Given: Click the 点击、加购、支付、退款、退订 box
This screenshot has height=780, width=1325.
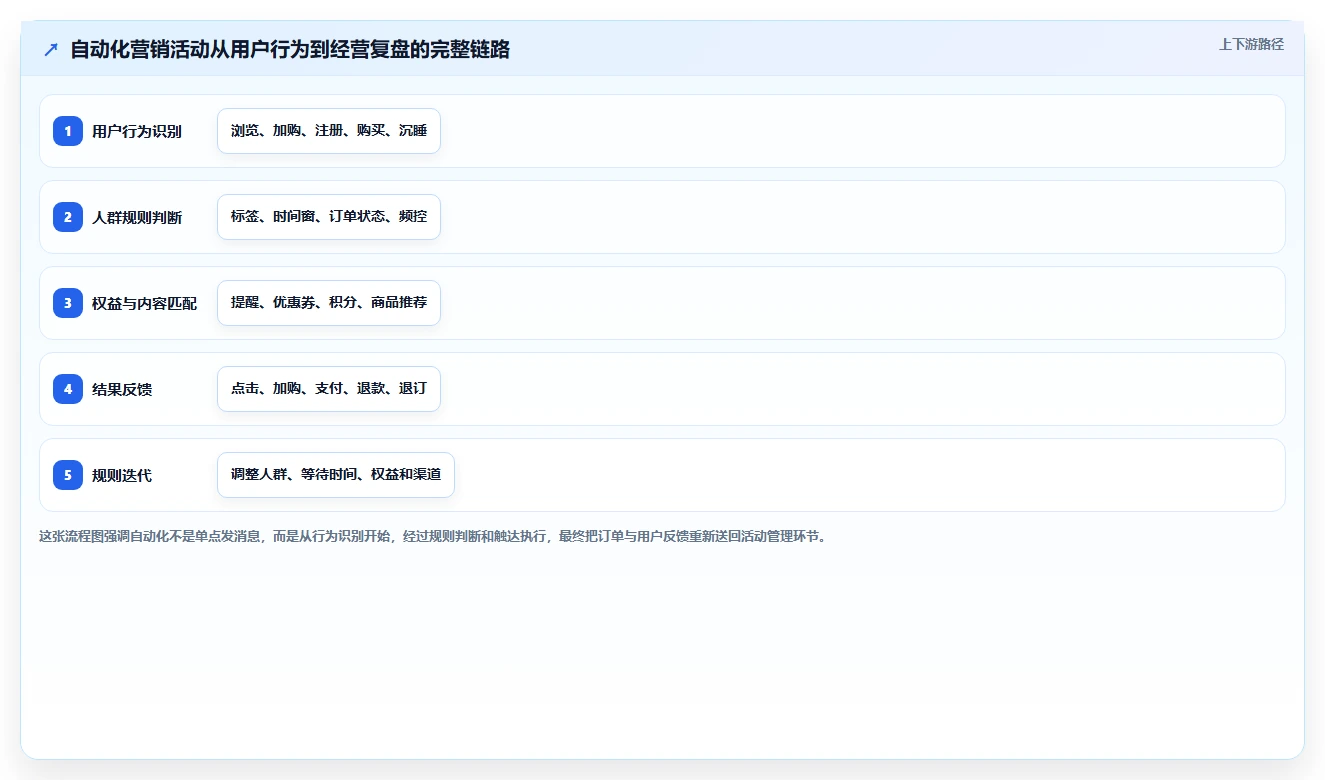Looking at the screenshot, I should click(x=329, y=389).
